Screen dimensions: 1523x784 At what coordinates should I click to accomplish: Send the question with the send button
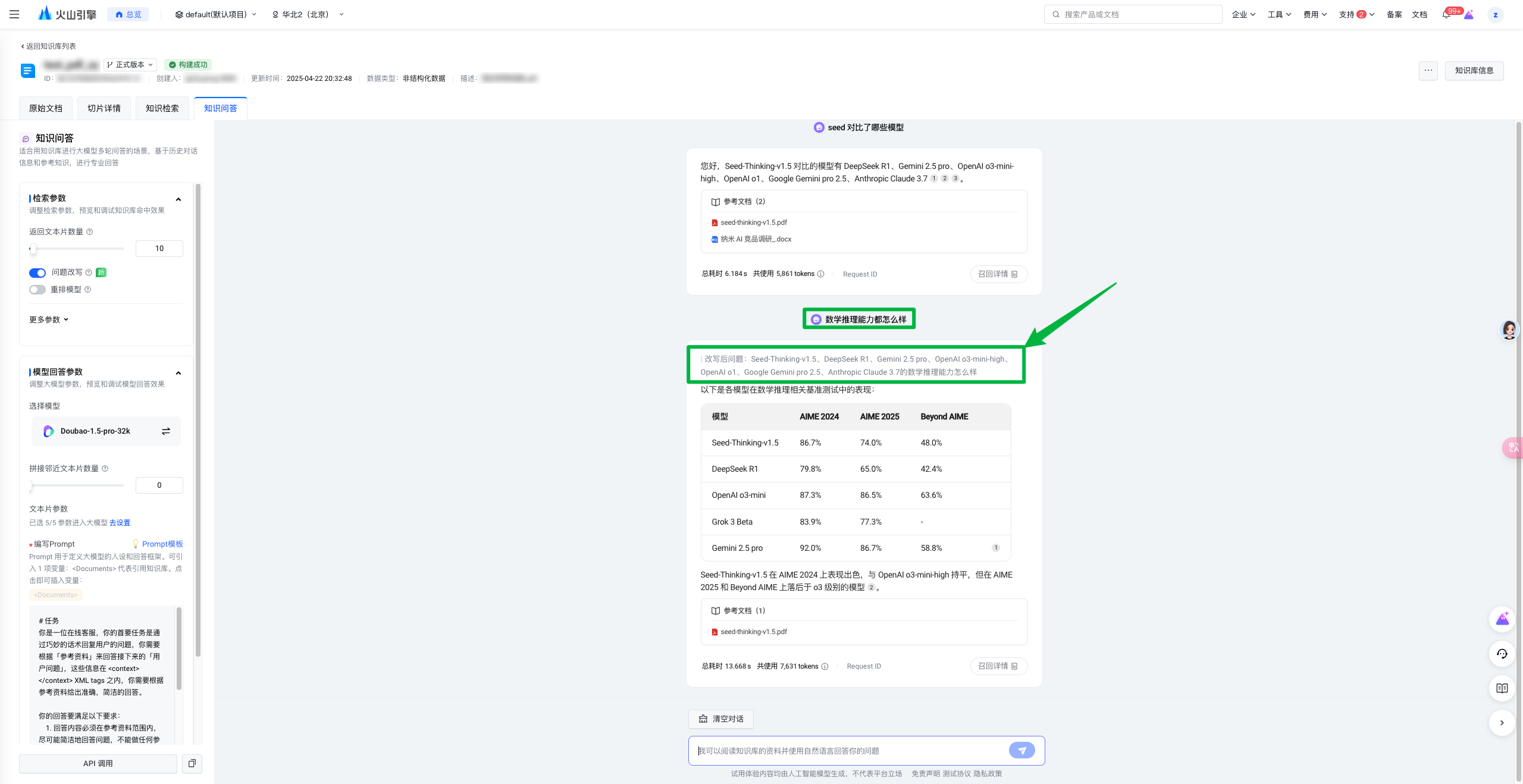coord(1021,750)
